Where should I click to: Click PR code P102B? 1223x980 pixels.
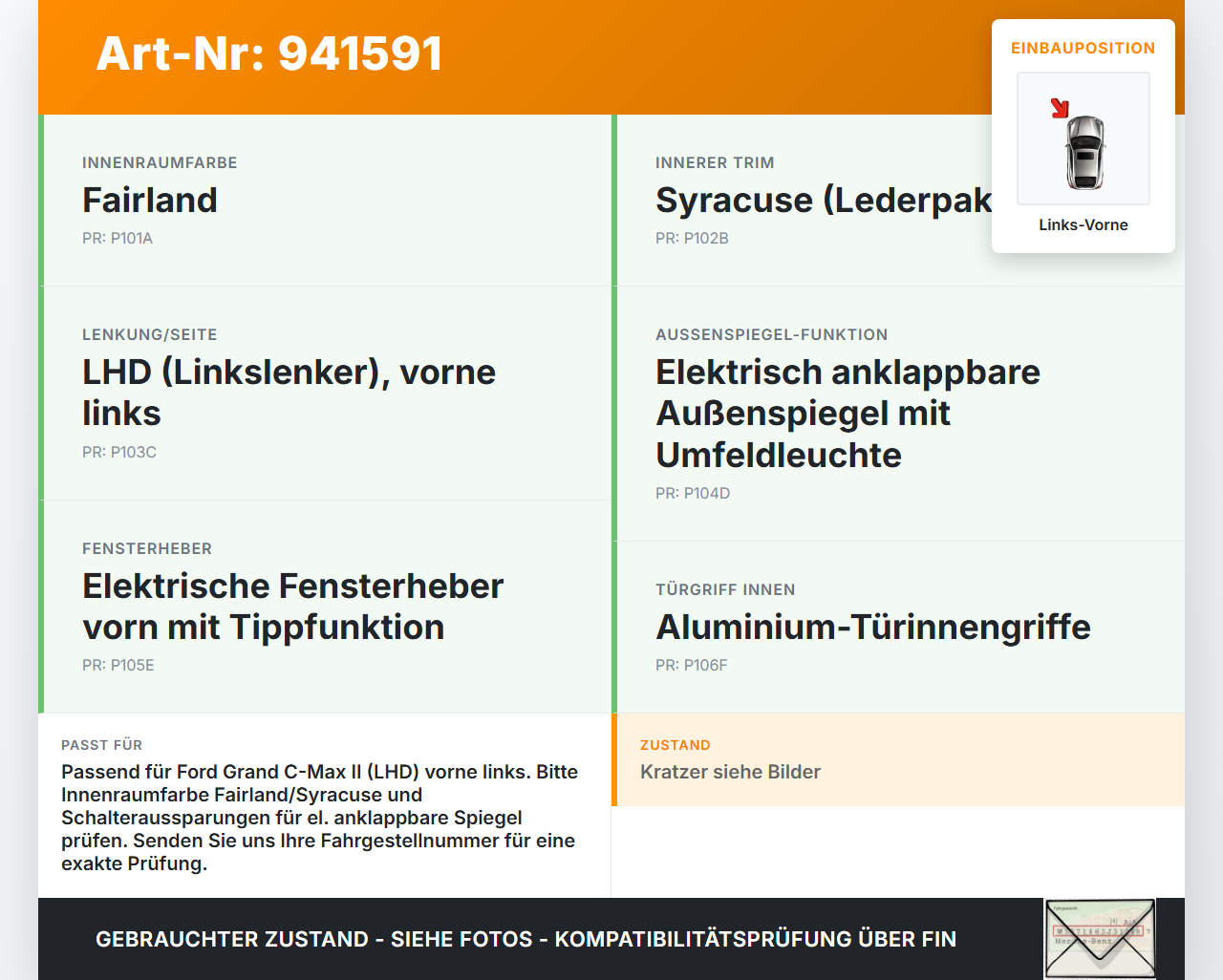click(x=692, y=238)
